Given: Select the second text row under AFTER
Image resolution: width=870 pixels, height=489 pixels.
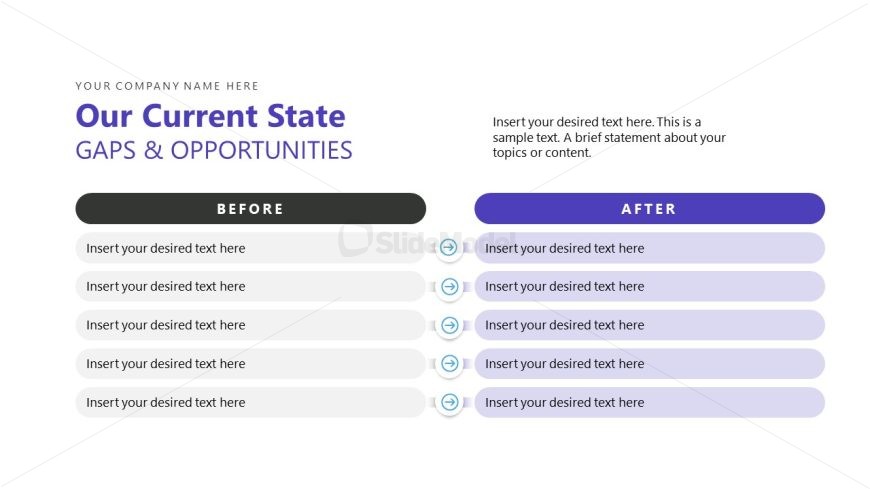Looking at the screenshot, I should pos(649,287).
